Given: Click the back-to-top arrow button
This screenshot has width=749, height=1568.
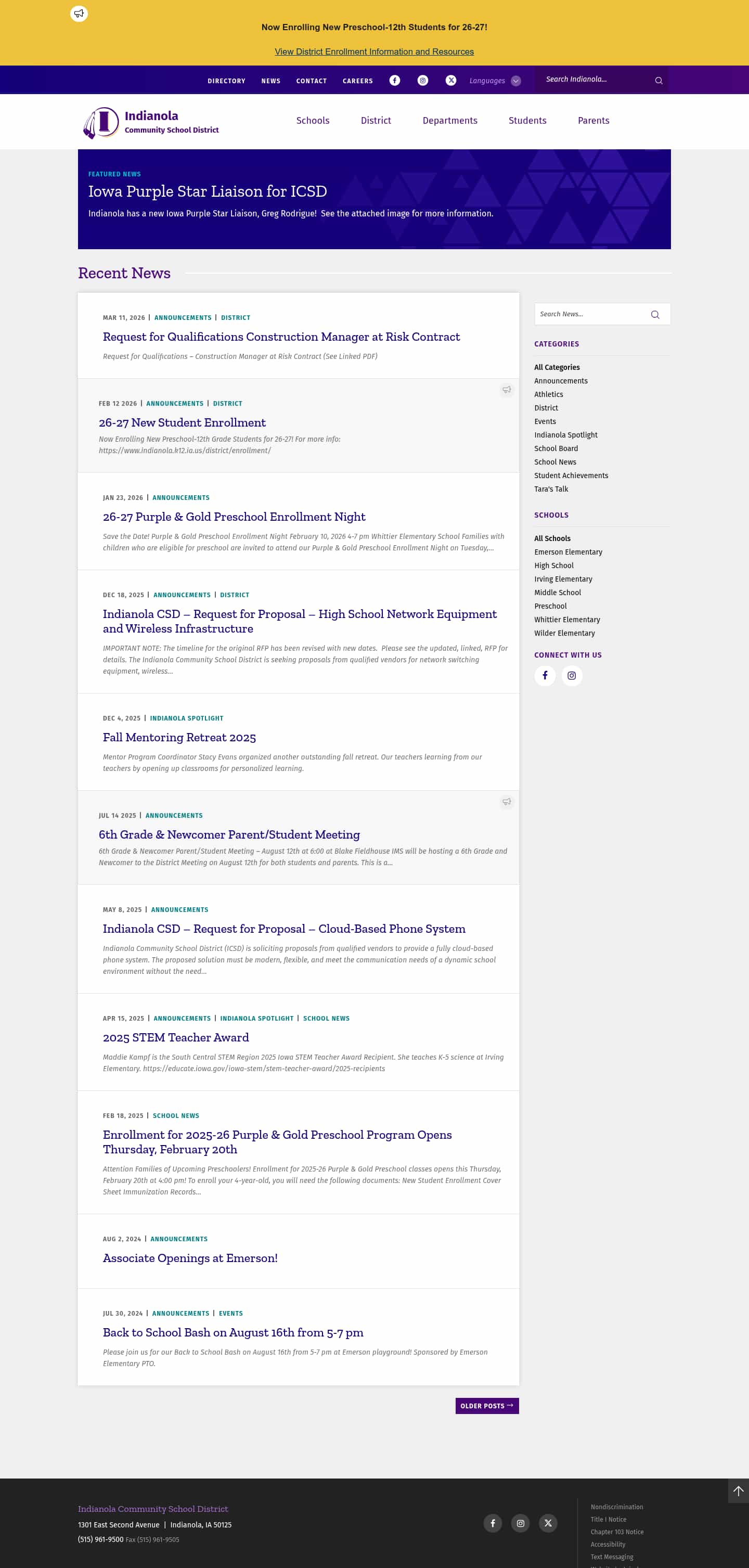Looking at the screenshot, I should coord(738,1490).
